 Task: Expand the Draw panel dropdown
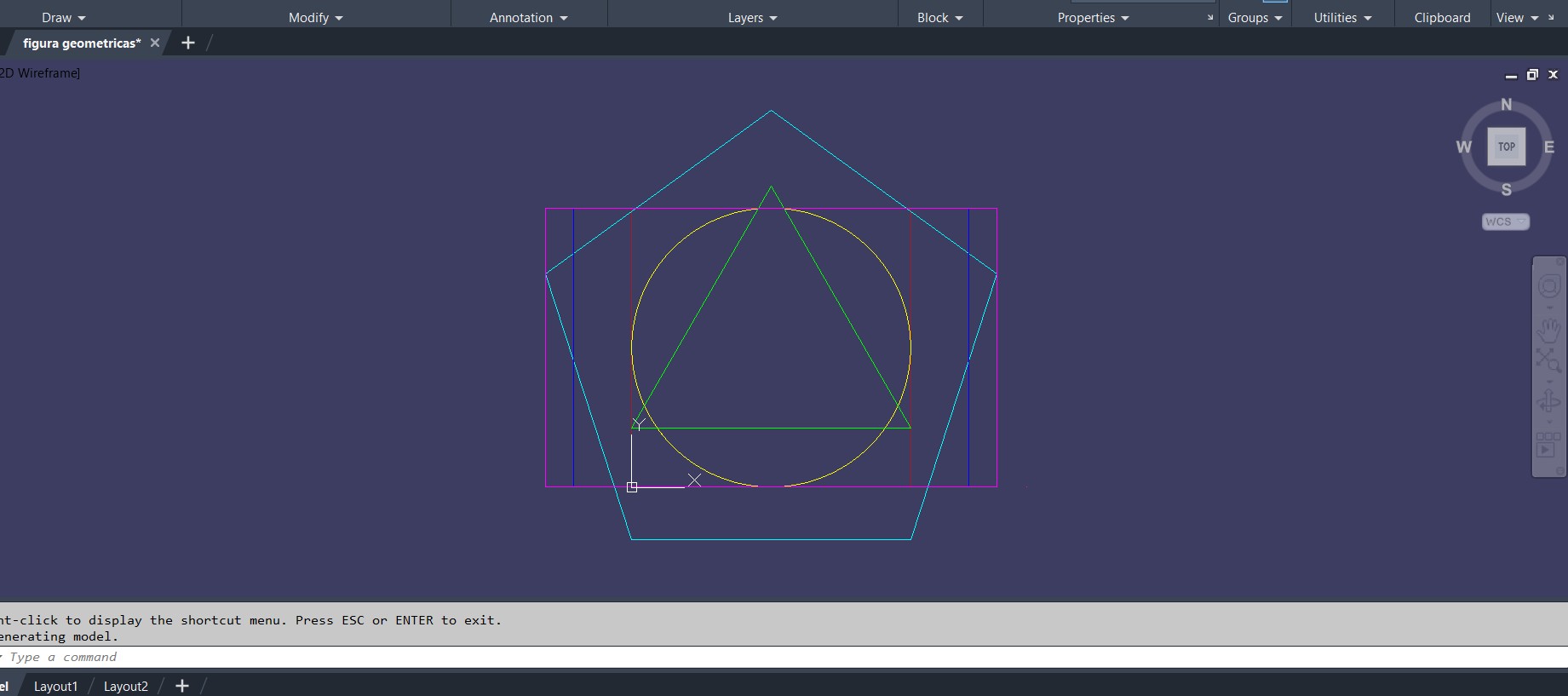pyautogui.click(x=64, y=18)
